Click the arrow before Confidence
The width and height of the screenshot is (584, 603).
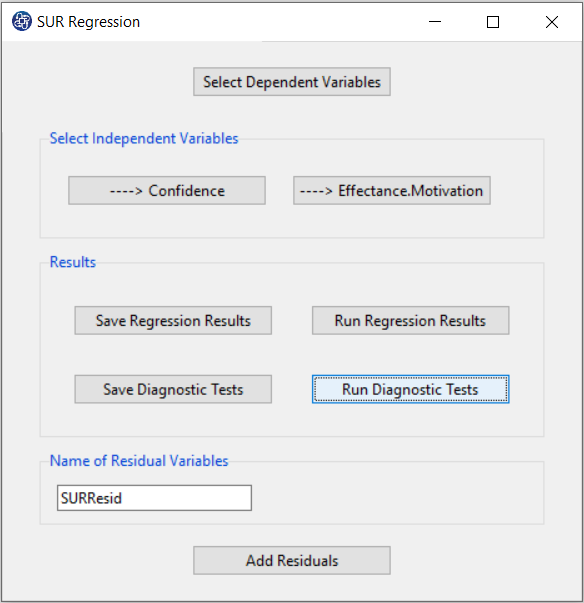point(126,191)
